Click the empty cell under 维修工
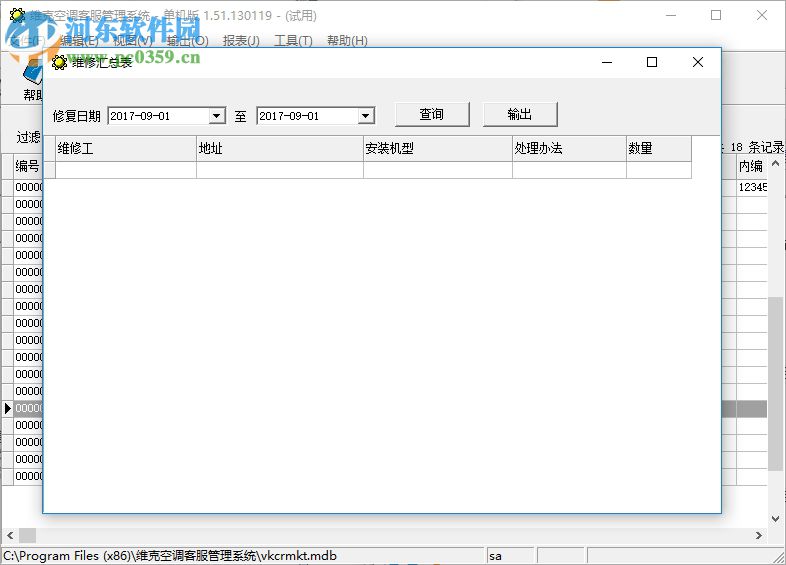 tap(126, 170)
